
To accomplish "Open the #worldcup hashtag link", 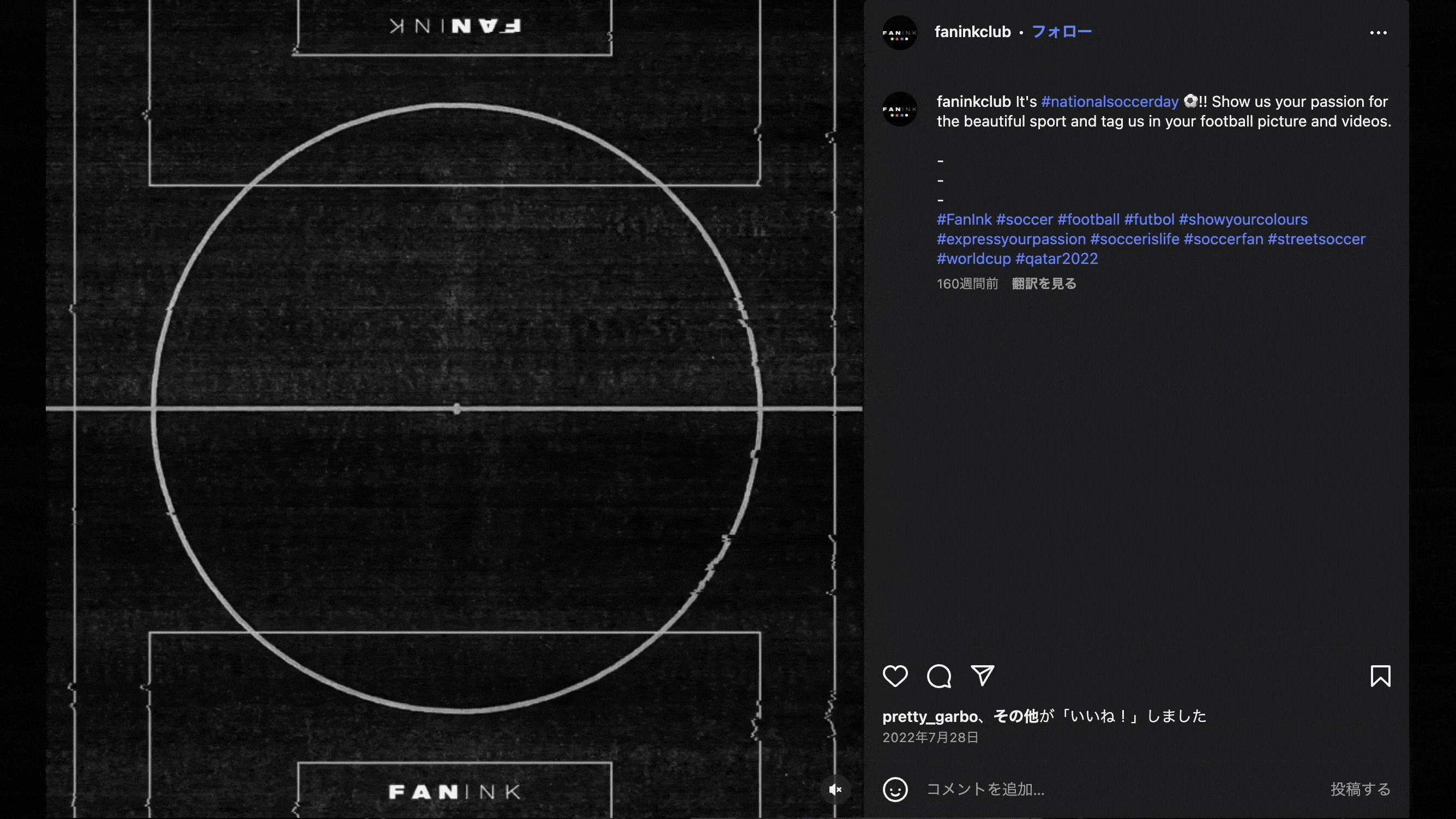I will (974, 258).
